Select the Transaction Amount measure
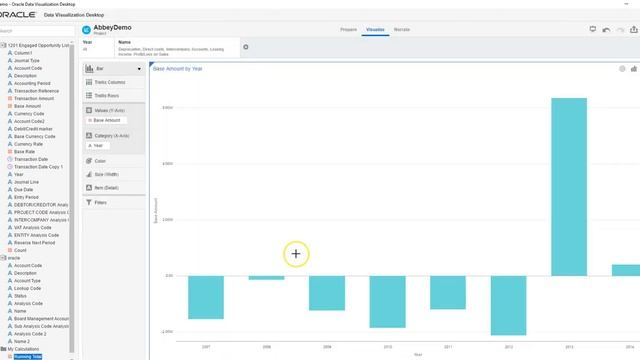 (34, 98)
